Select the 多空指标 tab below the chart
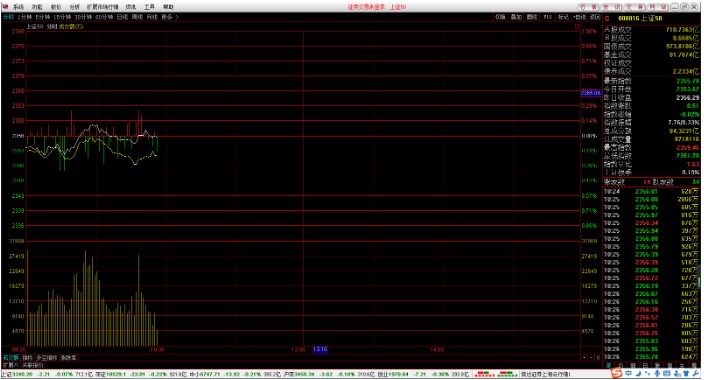 pos(47,358)
